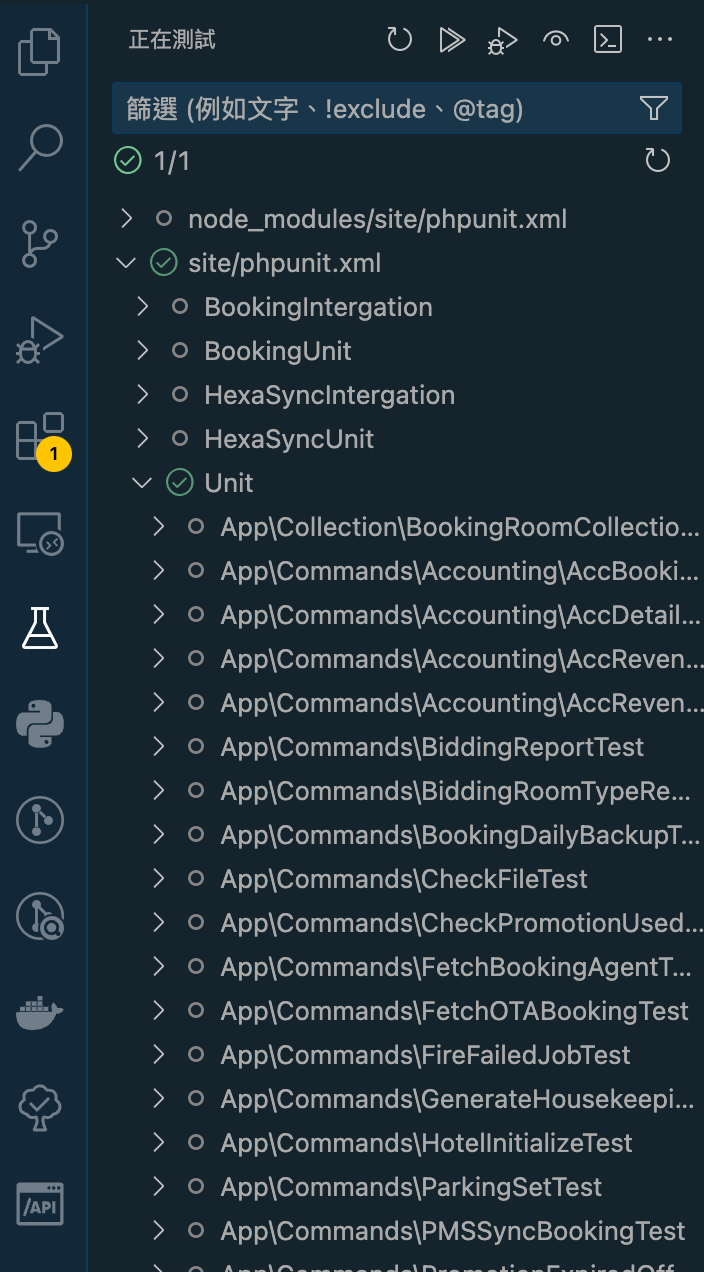Open the Python extension view
Viewport: 704px width, 1272px height.
40,724
